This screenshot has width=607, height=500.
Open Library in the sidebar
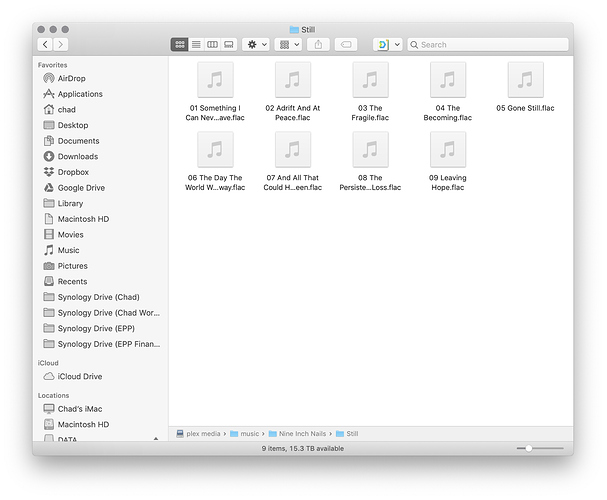point(101,203)
